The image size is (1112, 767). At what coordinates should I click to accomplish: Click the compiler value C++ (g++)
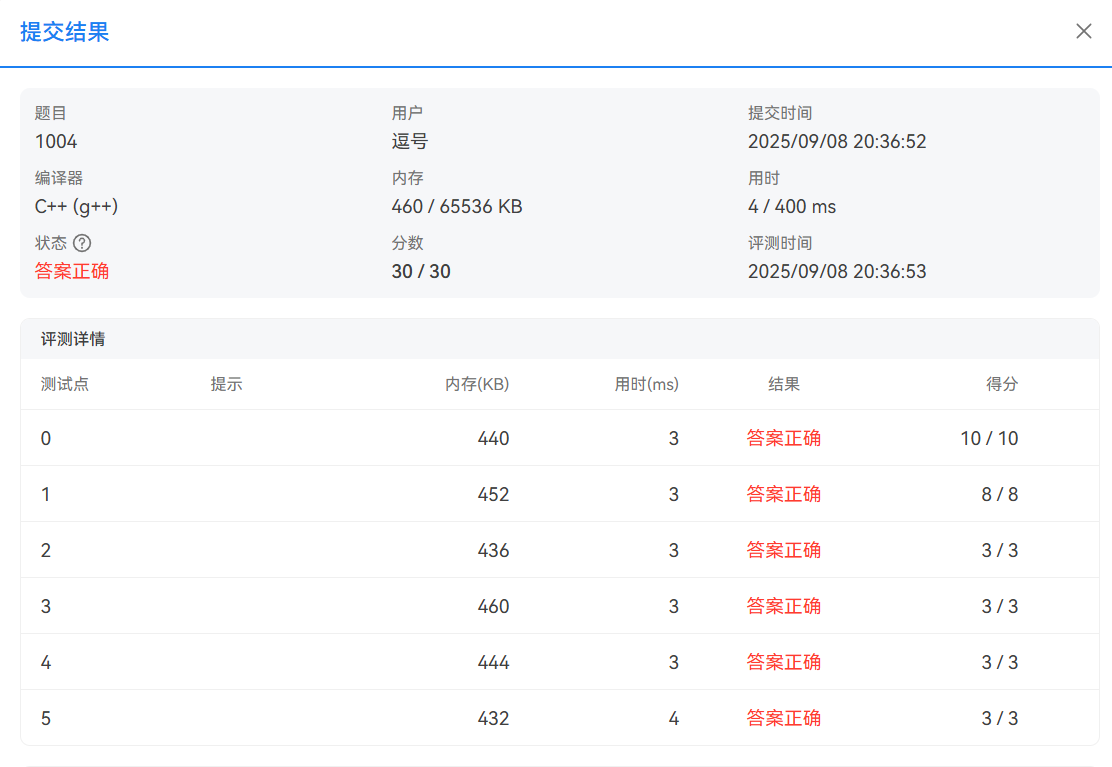[77, 206]
